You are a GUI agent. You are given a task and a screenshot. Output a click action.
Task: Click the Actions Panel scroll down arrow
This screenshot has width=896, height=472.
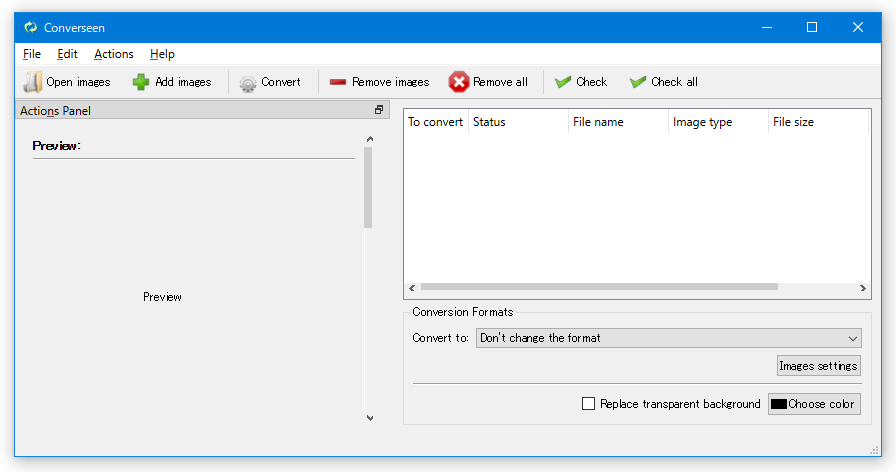370,418
